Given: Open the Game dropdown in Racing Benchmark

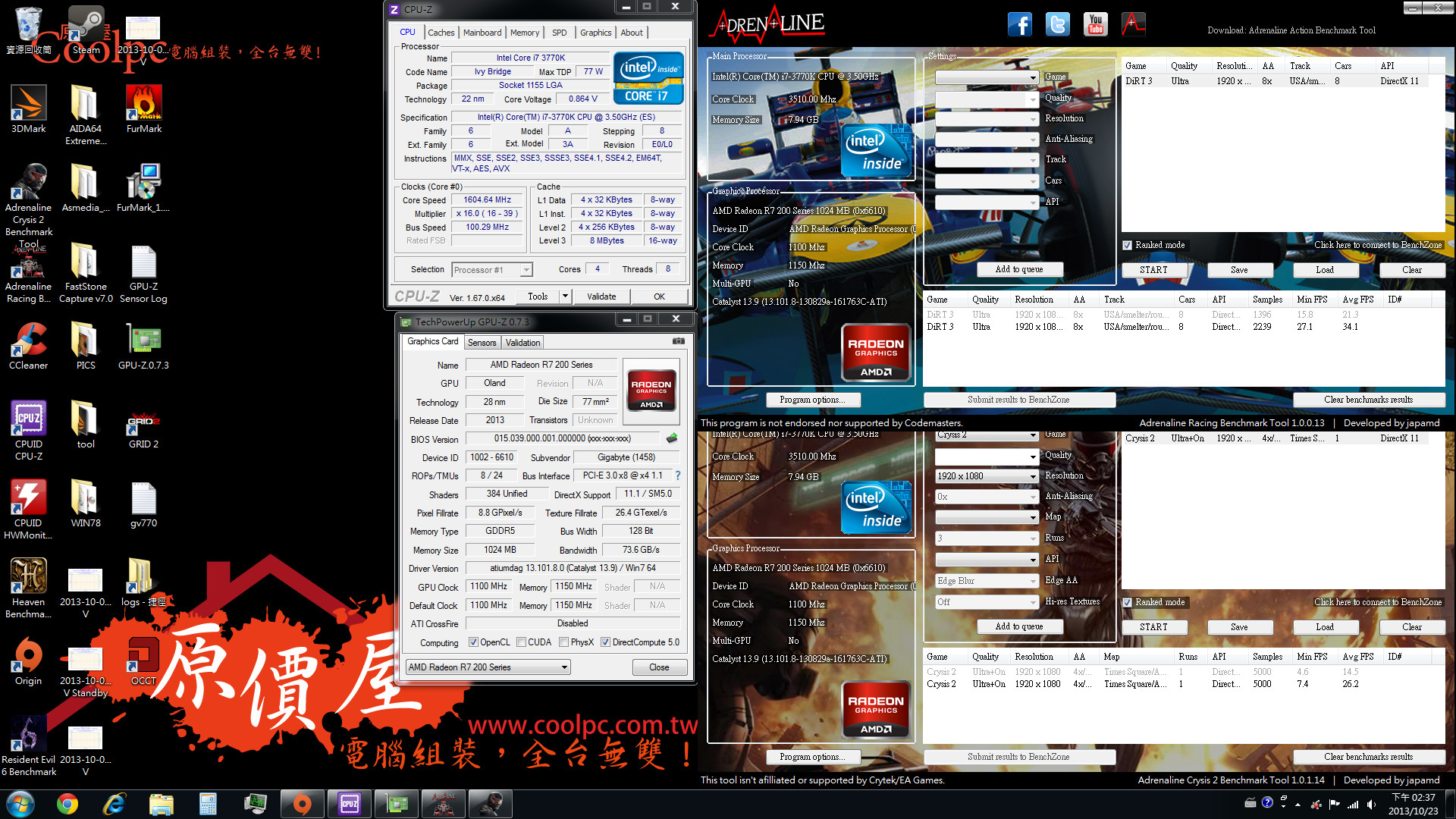Looking at the screenshot, I should click(987, 77).
